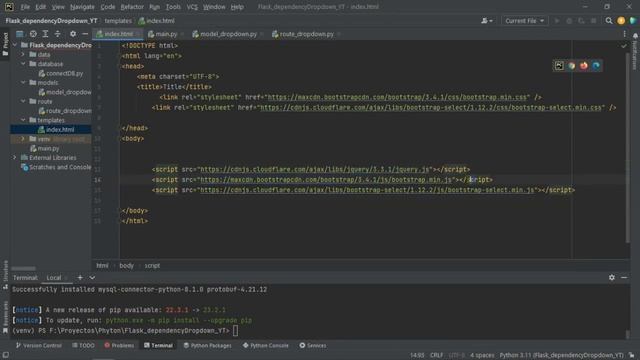The height and width of the screenshot is (360, 640).
Task: Switch to main.py editor tab
Action: [166, 34]
